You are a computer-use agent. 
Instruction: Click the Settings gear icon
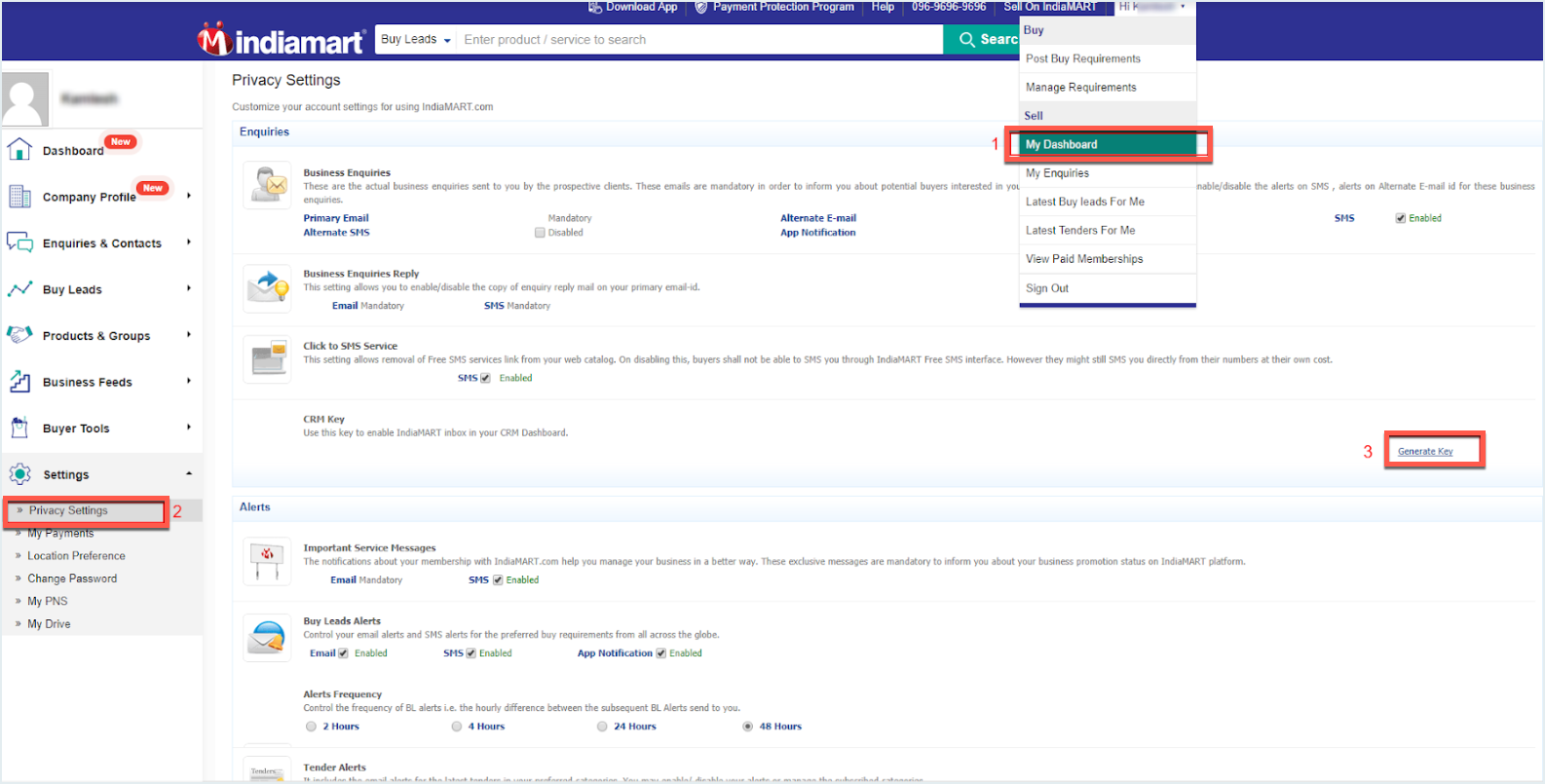click(x=19, y=474)
